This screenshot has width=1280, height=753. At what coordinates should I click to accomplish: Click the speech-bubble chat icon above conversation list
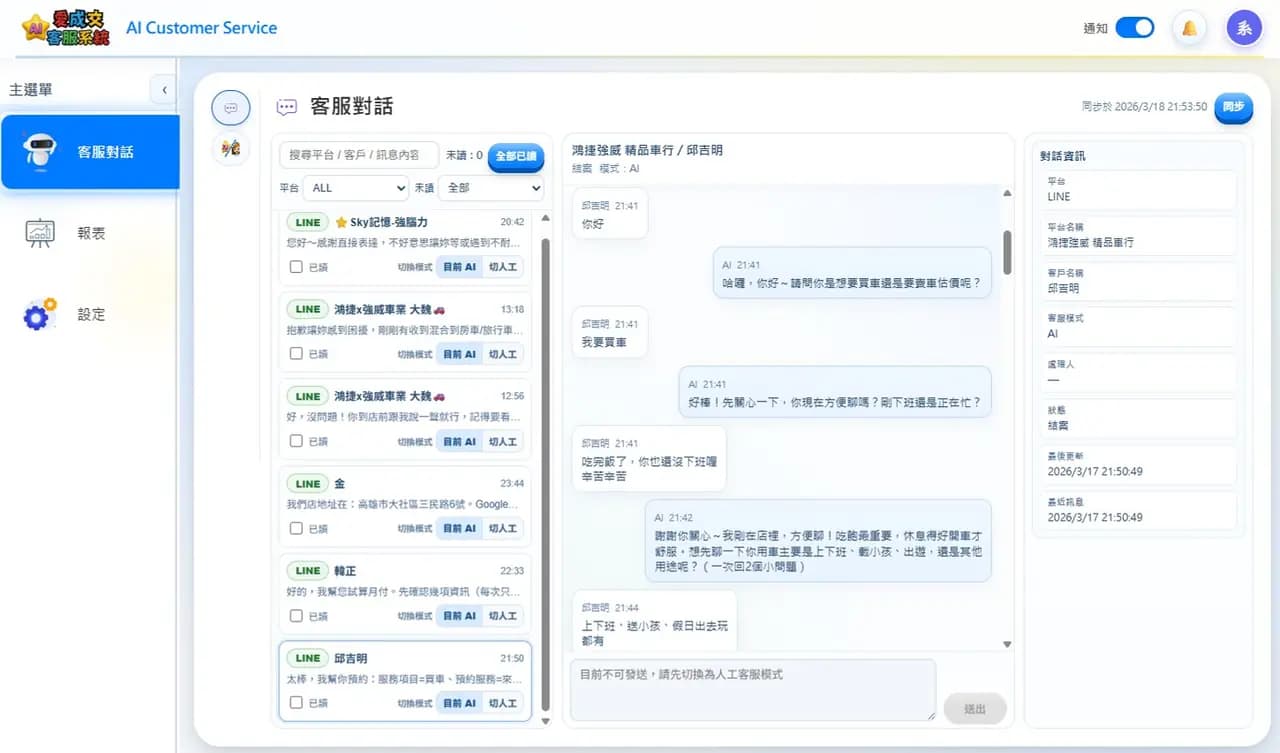(x=231, y=108)
